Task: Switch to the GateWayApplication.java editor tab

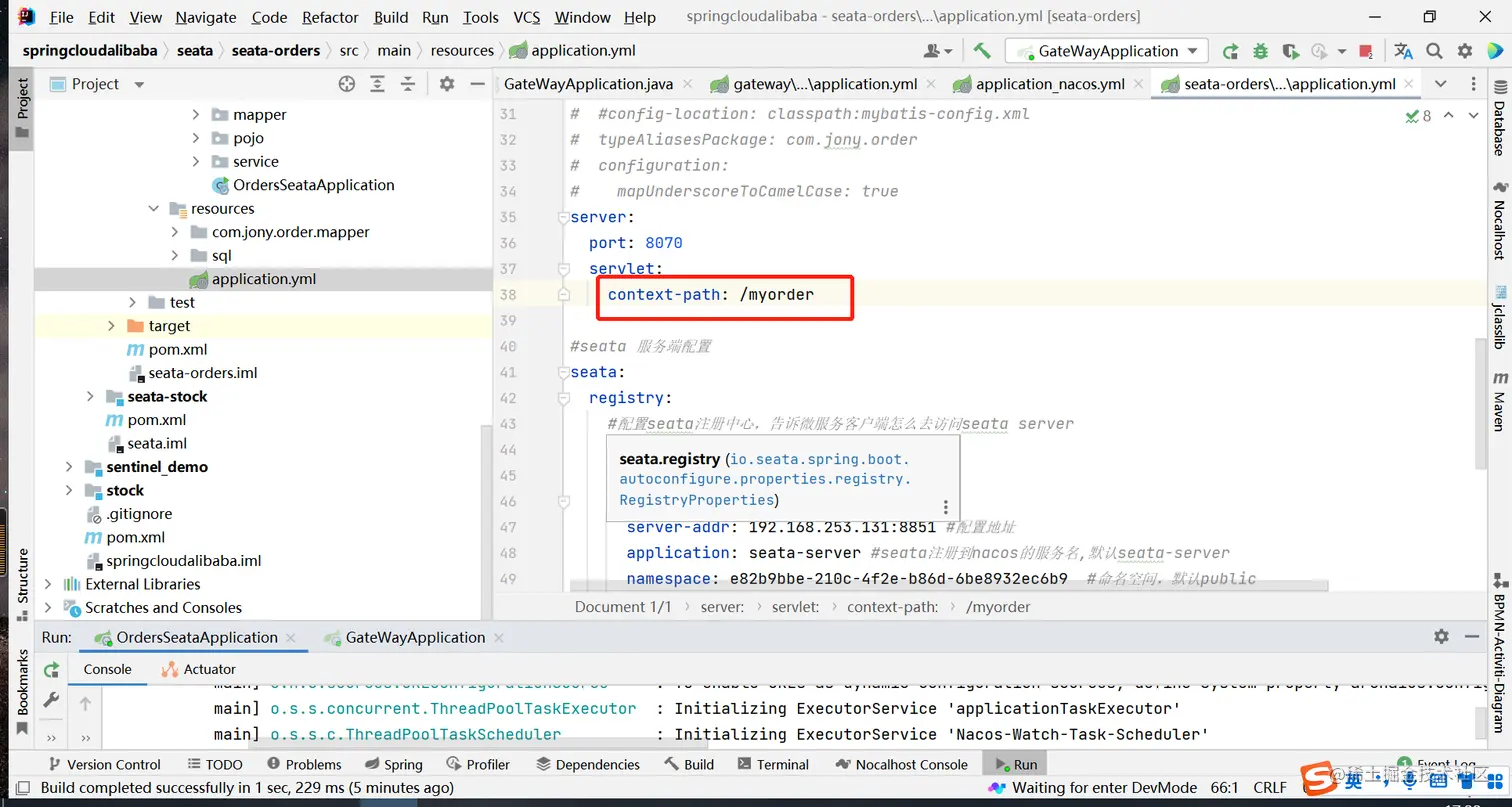Action: tap(588, 84)
